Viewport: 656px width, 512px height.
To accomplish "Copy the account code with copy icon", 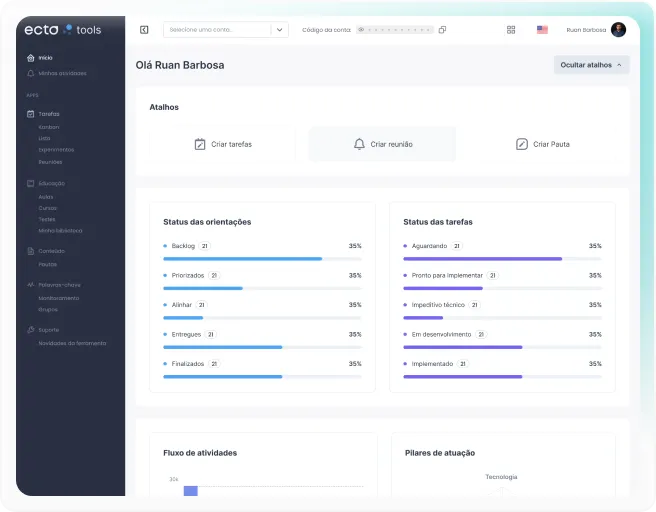I will [x=442, y=30].
